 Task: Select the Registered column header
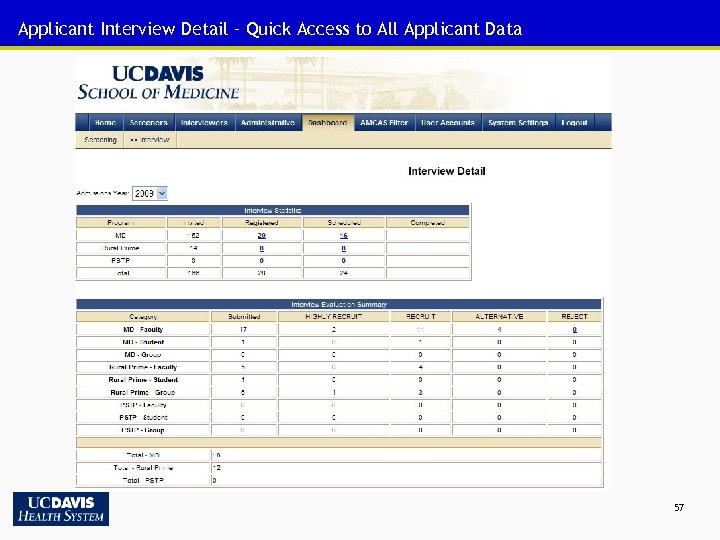click(262, 223)
